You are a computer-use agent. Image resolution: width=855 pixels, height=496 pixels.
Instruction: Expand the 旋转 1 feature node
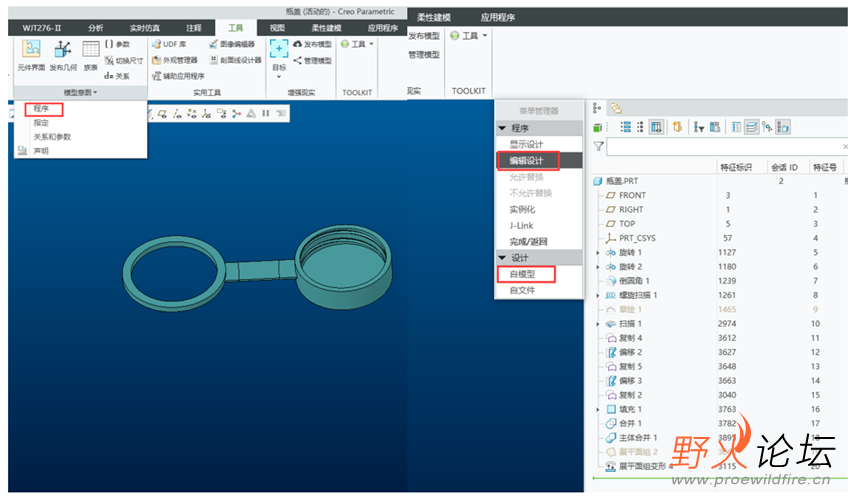[598, 253]
